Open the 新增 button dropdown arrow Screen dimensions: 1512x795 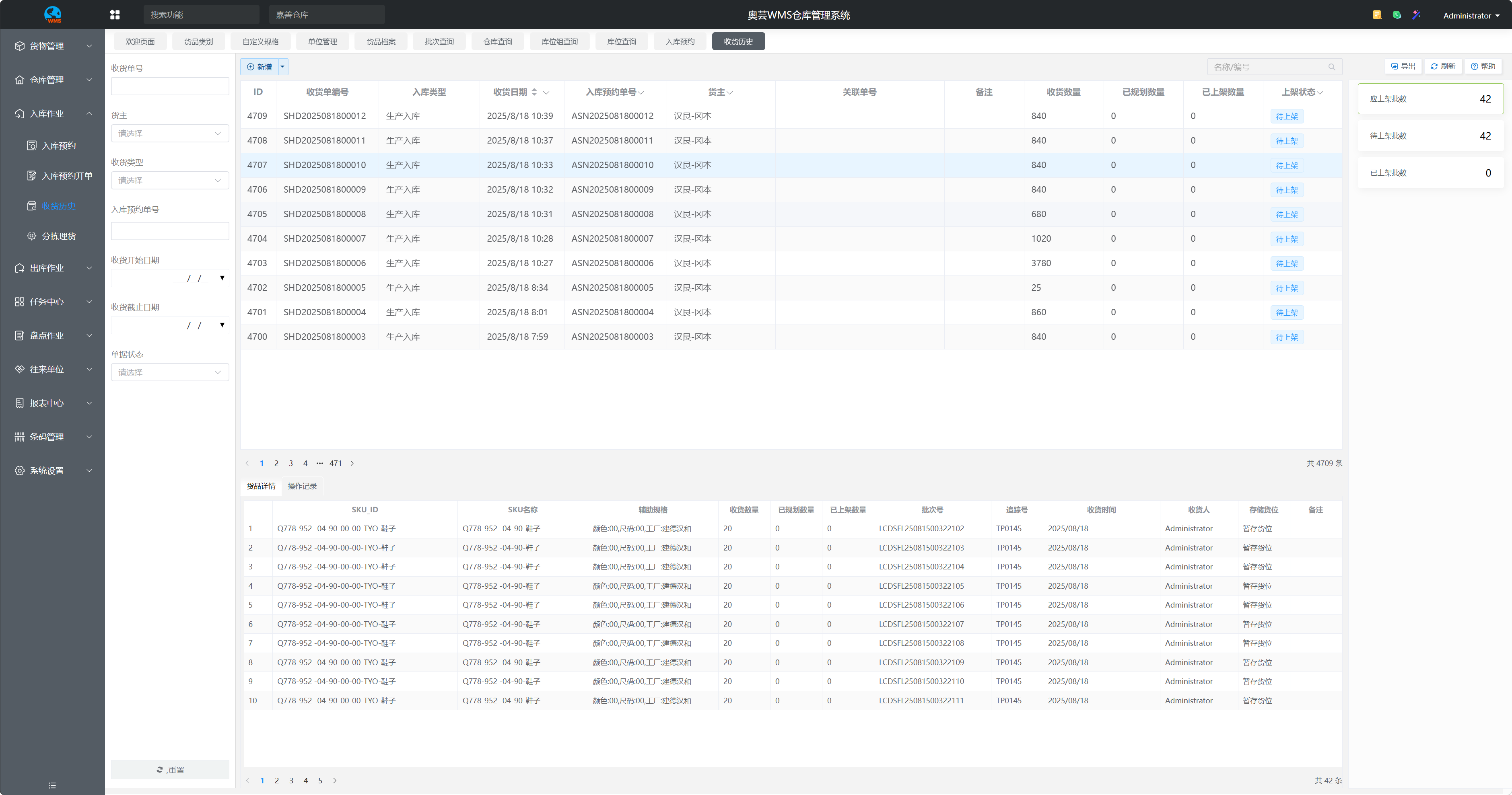tap(282, 67)
